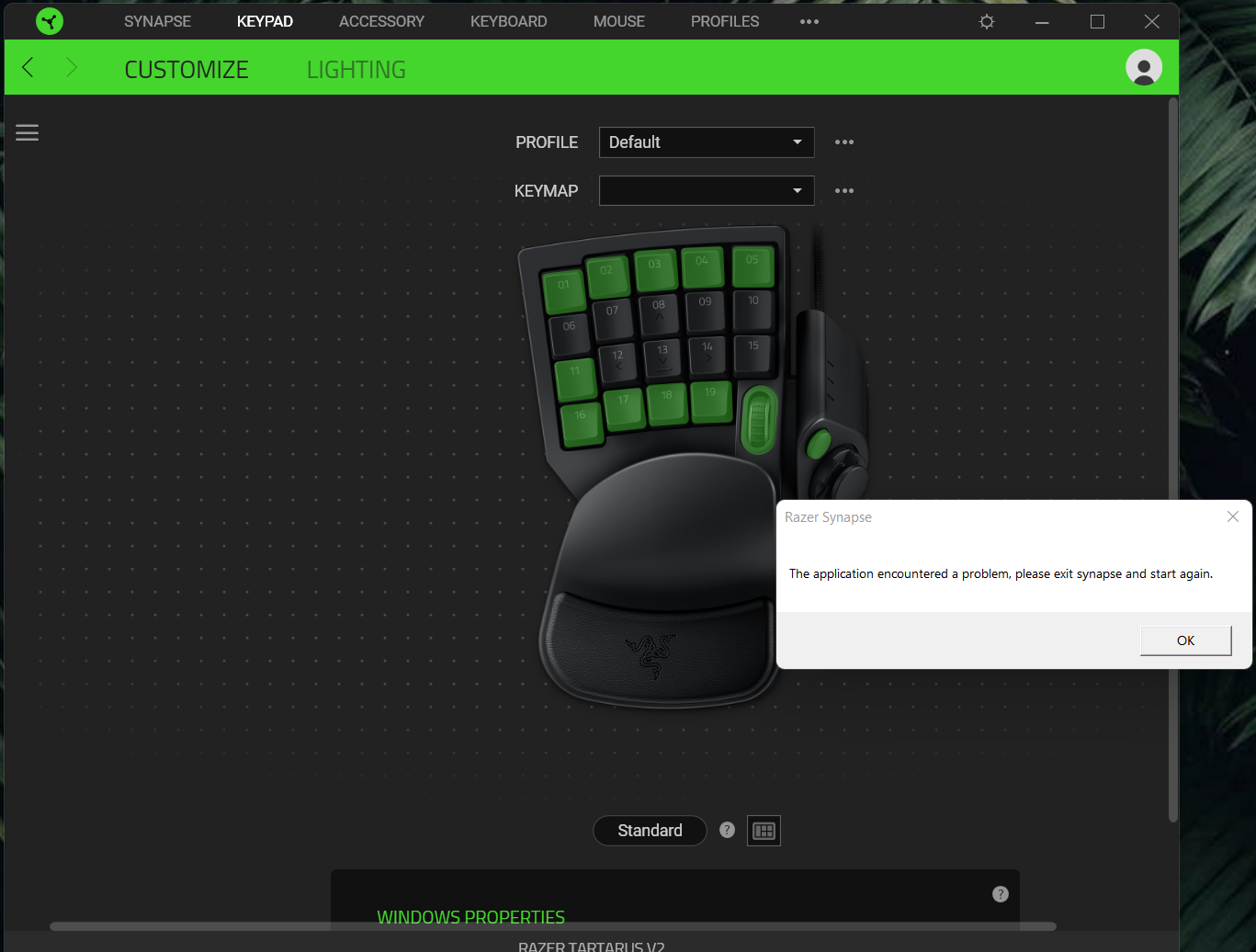This screenshot has width=1256, height=952.
Task: Click the horizontal scrollbar at bottom
Action: click(553, 926)
